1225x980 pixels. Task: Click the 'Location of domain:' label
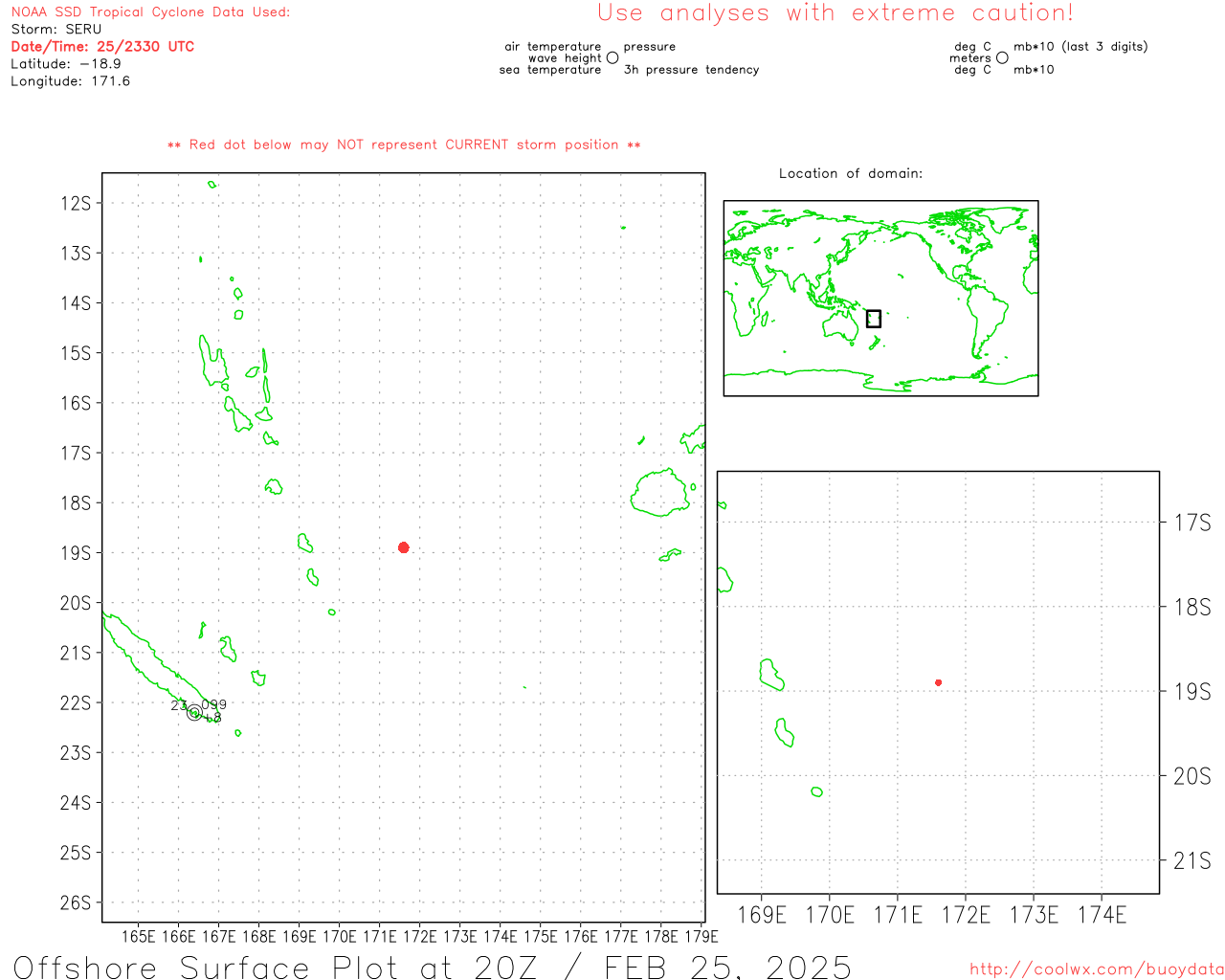click(851, 173)
